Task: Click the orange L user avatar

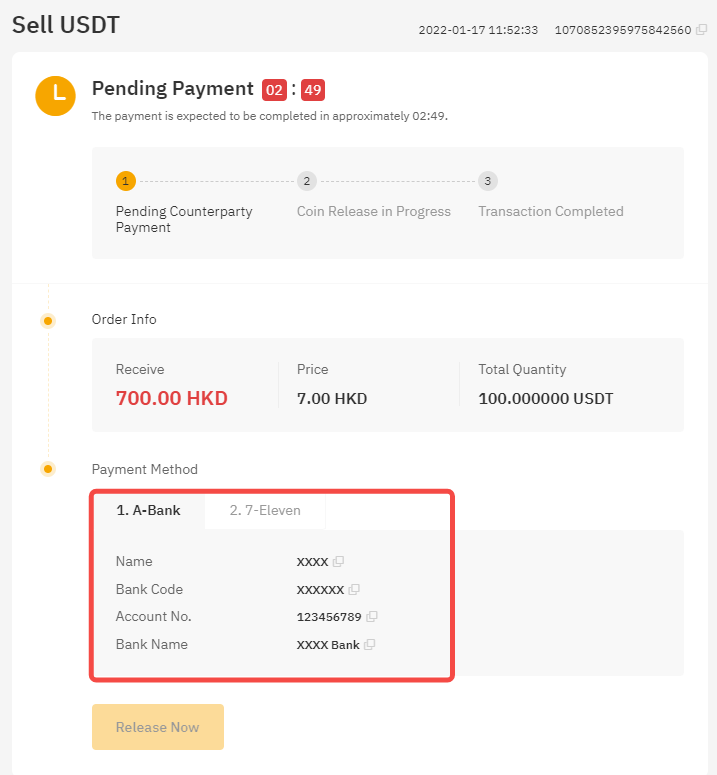Action: point(55,96)
